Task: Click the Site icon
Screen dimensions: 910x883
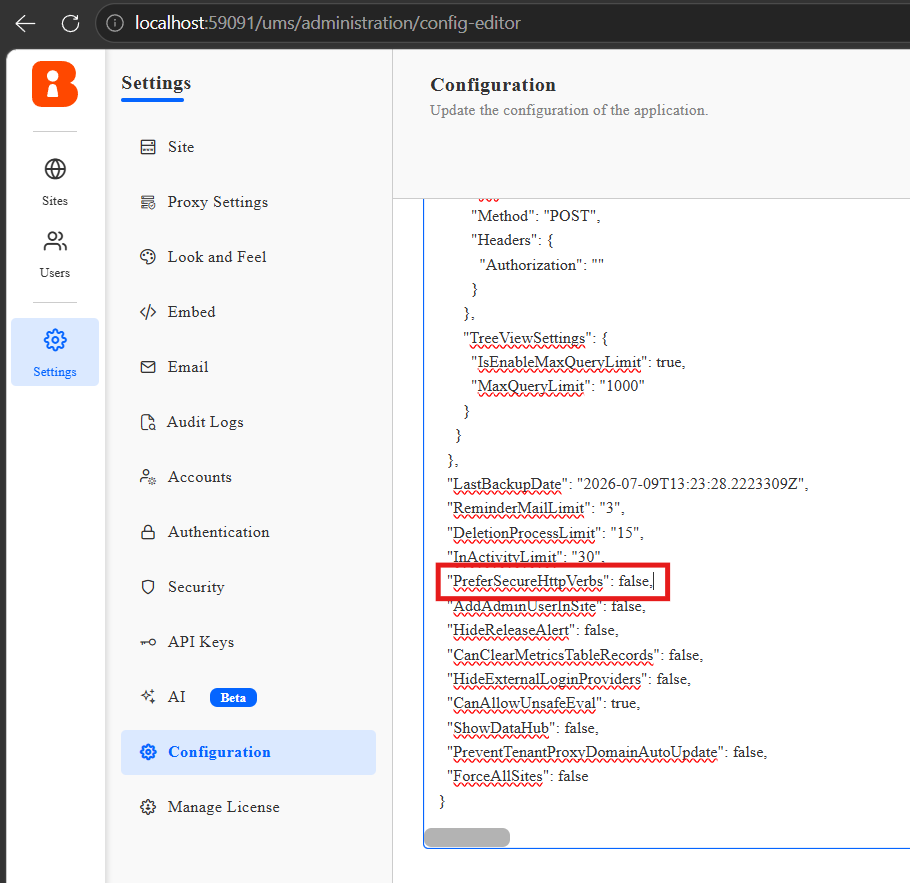Action: 148,147
